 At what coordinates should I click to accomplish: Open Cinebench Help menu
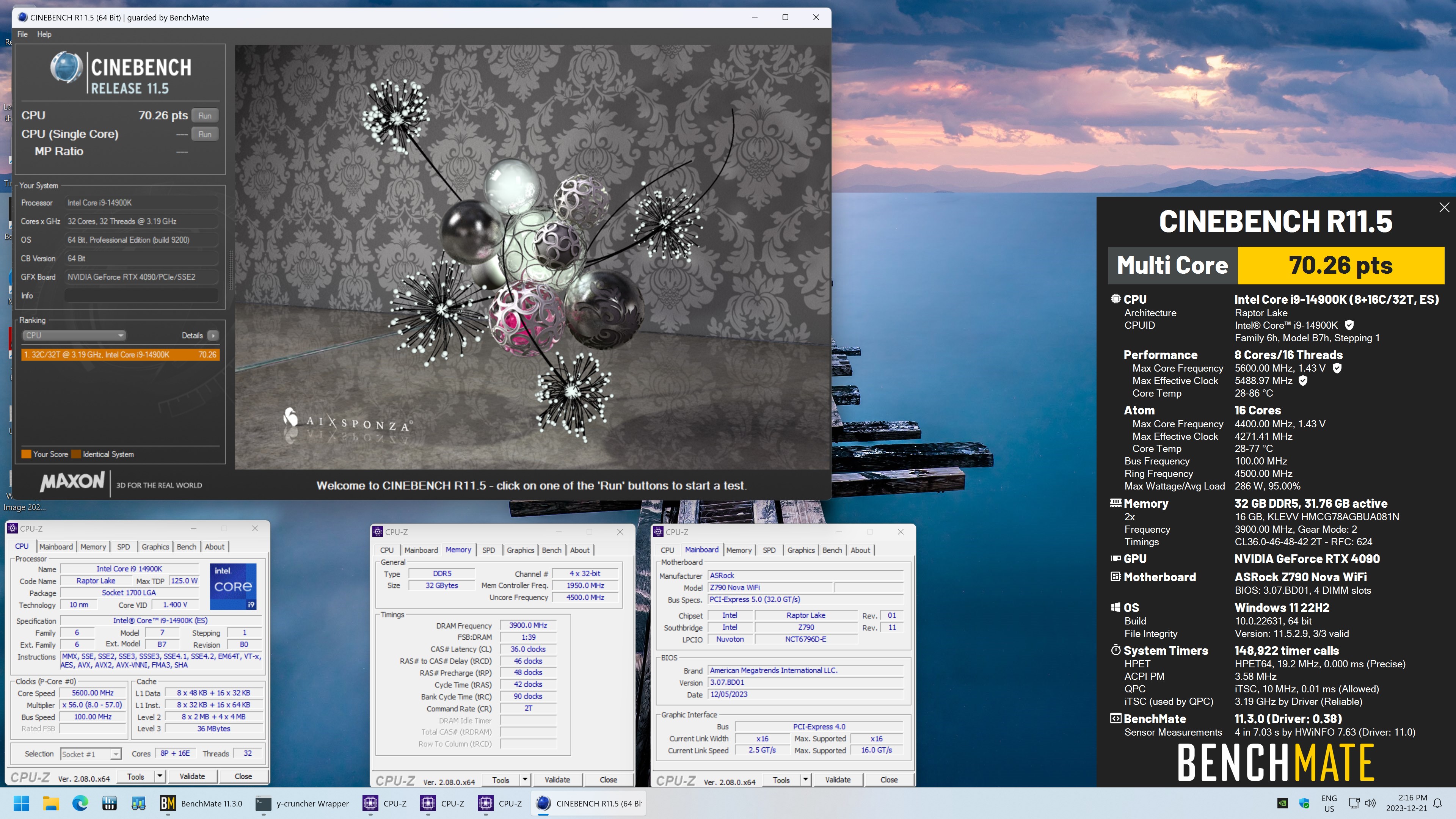click(44, 34)
